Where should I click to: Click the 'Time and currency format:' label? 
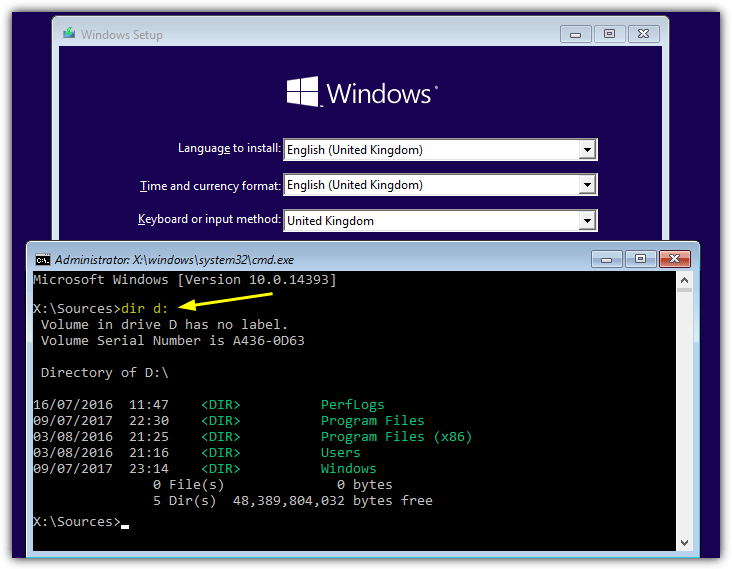(x=211, y=186)
